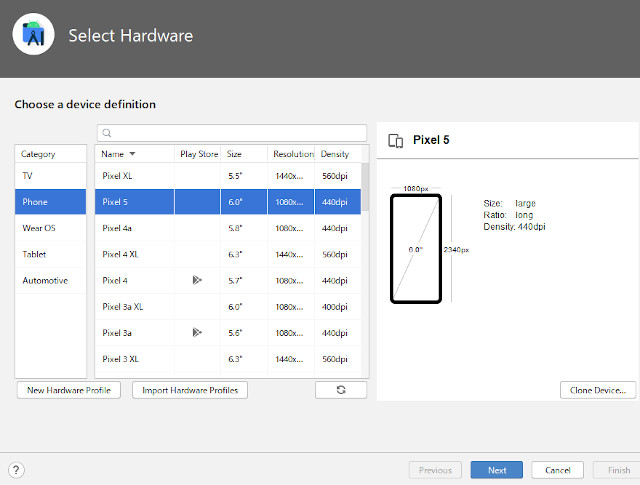Image resolution: width=640 pixels, height=485 pixels.
Task: Click the Density: 440dpi detail text
Action: pos(514,227)
